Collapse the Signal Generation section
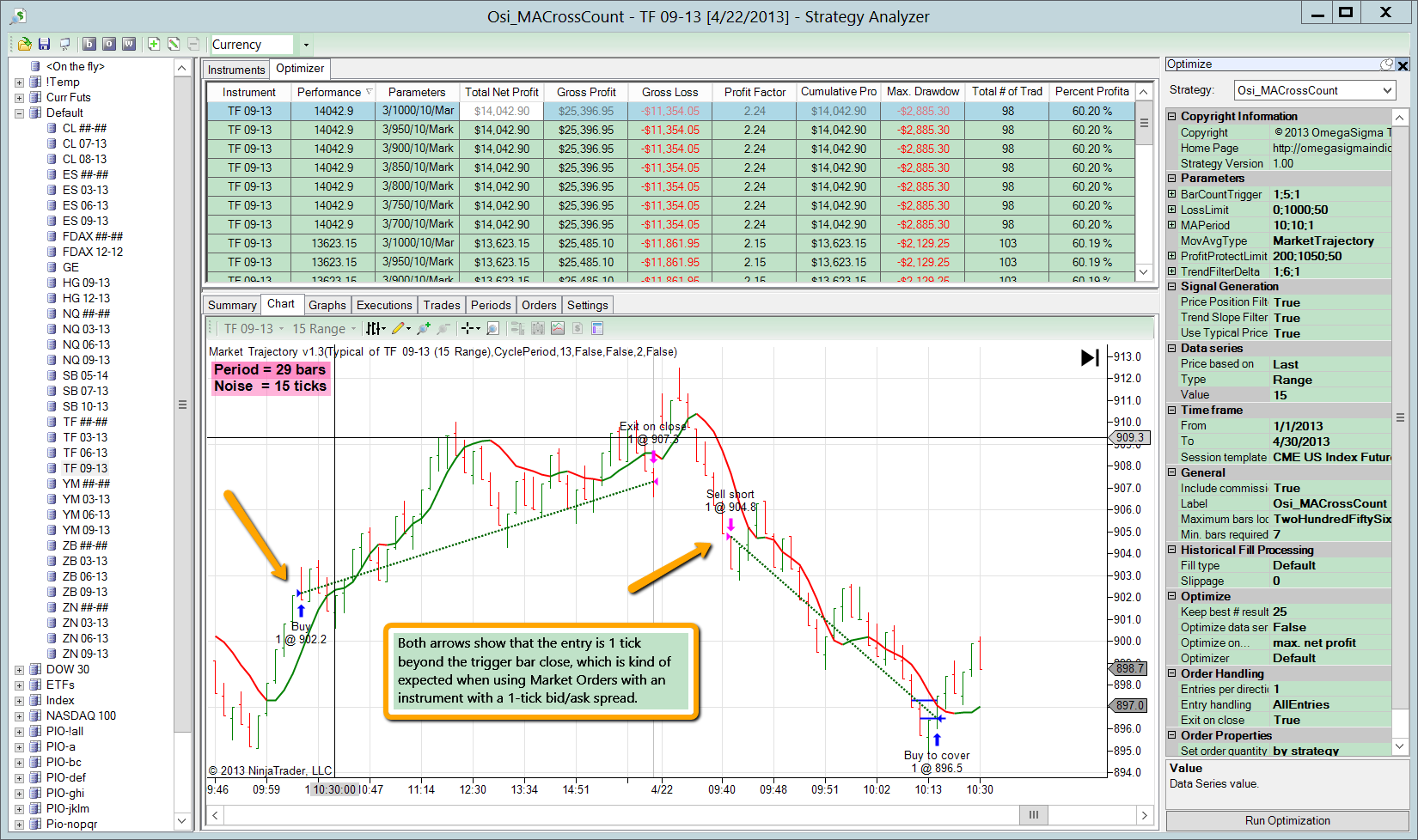This screenshot has width=1418, height=840. tap(1171, 286)
